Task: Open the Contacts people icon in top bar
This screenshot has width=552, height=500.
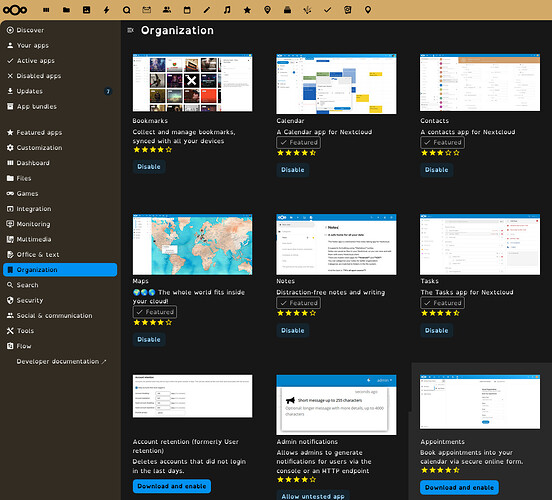Action: tap(167, 10)
